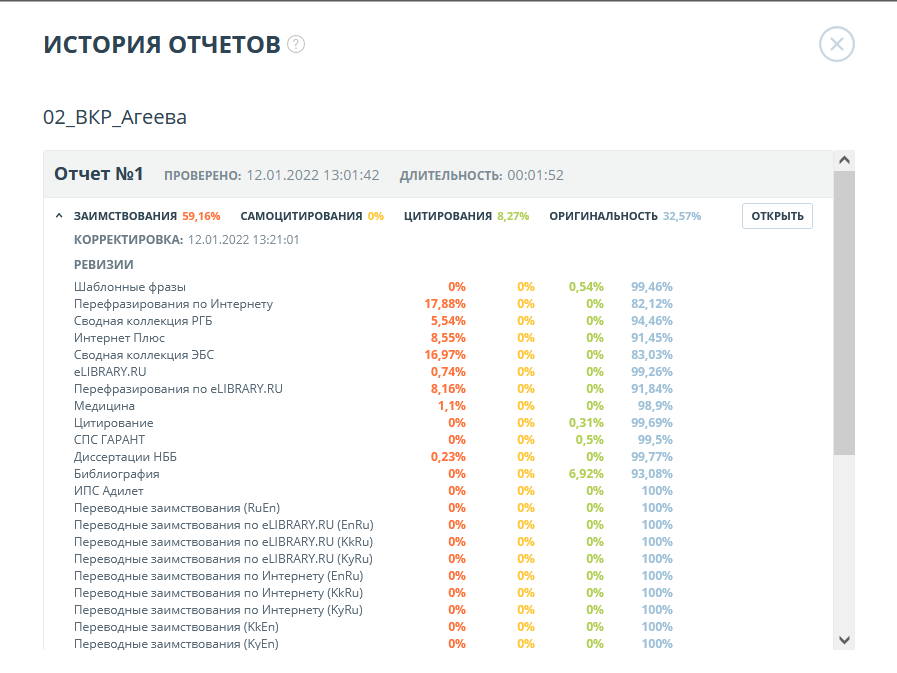Screen dimensions: 897x673
Task: Click the Цитирования 8,27% summary label
Action: (x=466, y=216)
